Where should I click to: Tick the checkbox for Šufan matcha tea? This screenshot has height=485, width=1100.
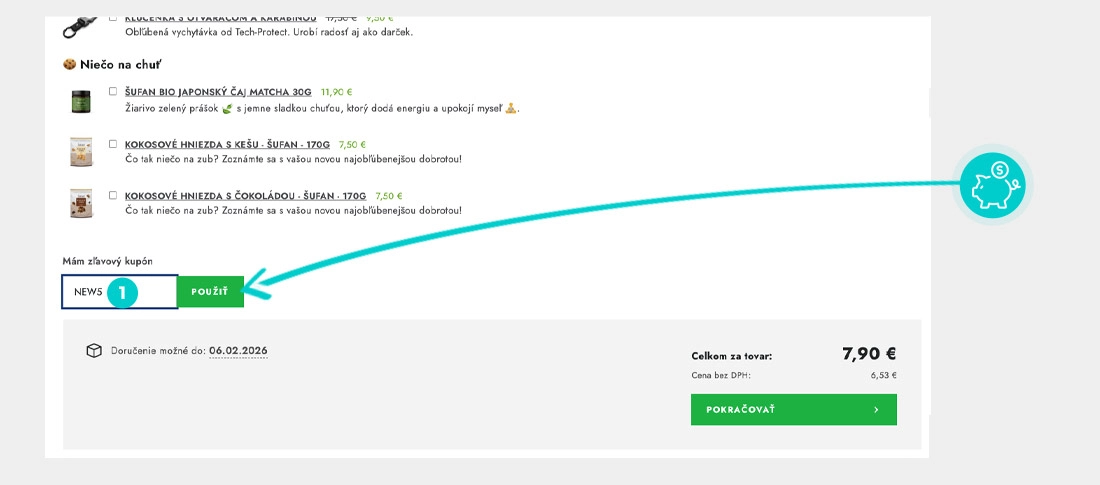coord(113,91)
